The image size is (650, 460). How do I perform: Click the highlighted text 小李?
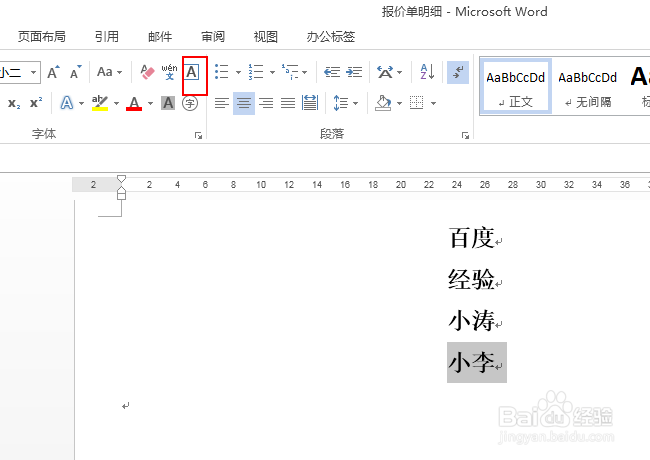pos(472,362)
